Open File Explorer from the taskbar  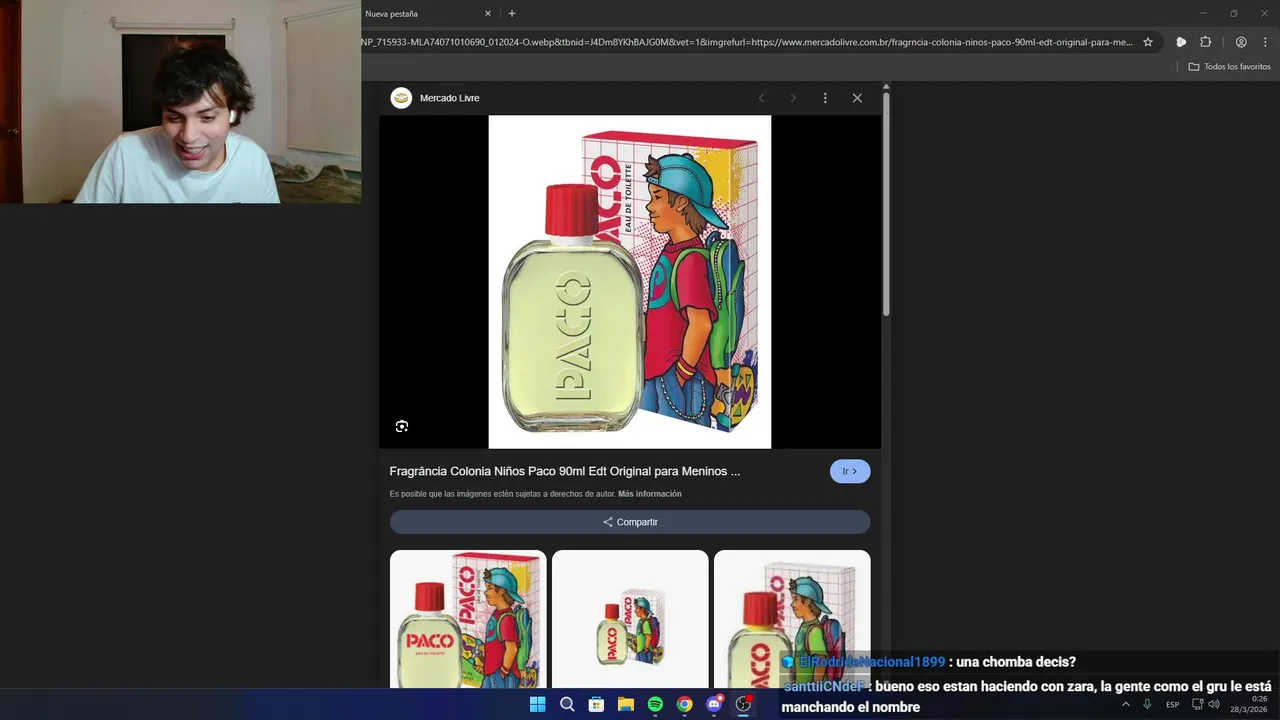[626, 704]
